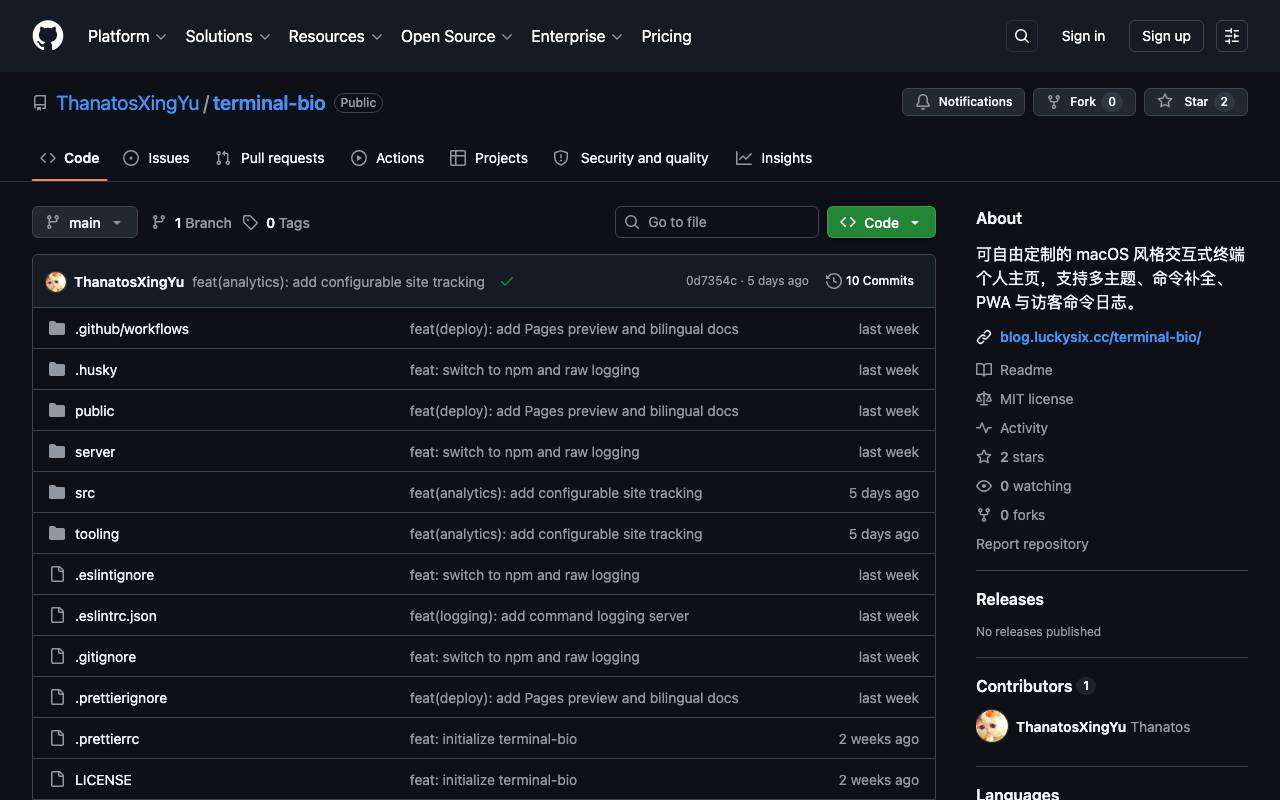Image resolution: width=1280 pixels, height=800 pixels.
Task: Click the repository icon beside ThanatosXingYu
Action: 40,103
